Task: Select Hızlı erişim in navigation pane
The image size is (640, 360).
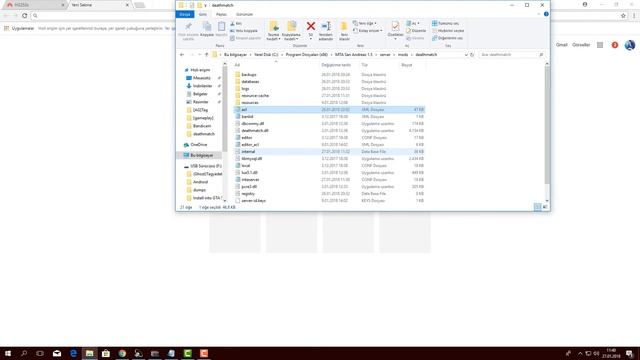Action: click(x=200, y=70)
